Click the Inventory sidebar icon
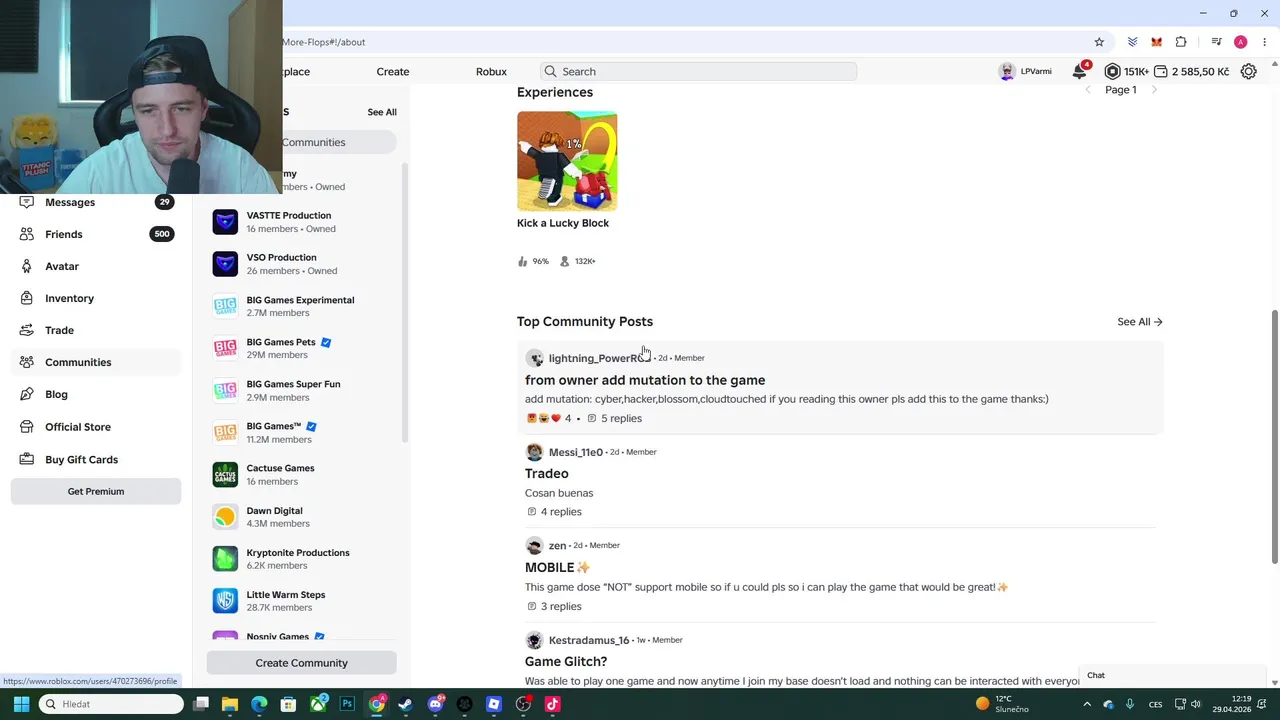The width and height of the screenshot is (1280, 720). pos(26,298)
